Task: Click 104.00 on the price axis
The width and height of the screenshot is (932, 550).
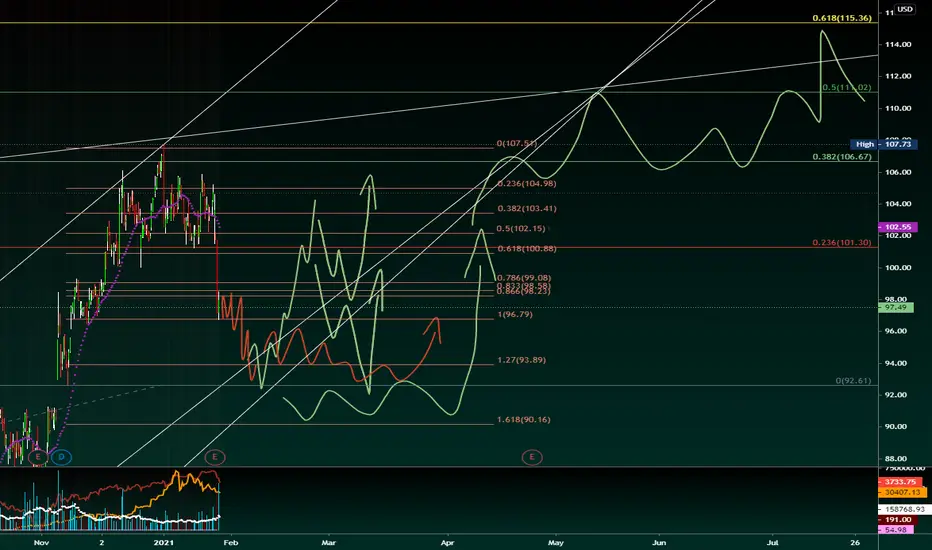Action: [898, 204]
